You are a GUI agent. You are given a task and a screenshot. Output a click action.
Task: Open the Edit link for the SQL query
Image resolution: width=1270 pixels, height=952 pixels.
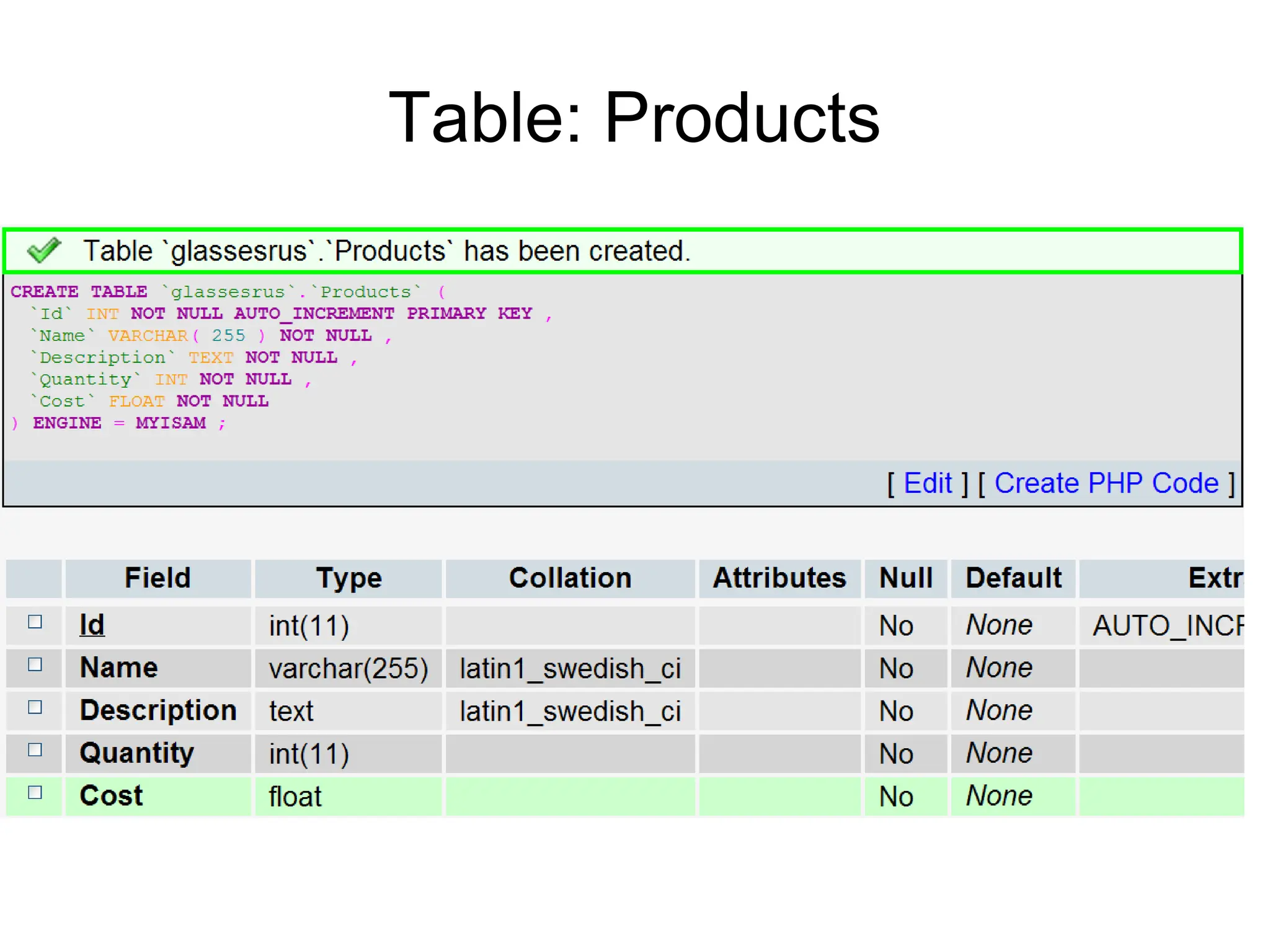pos(928,483)
